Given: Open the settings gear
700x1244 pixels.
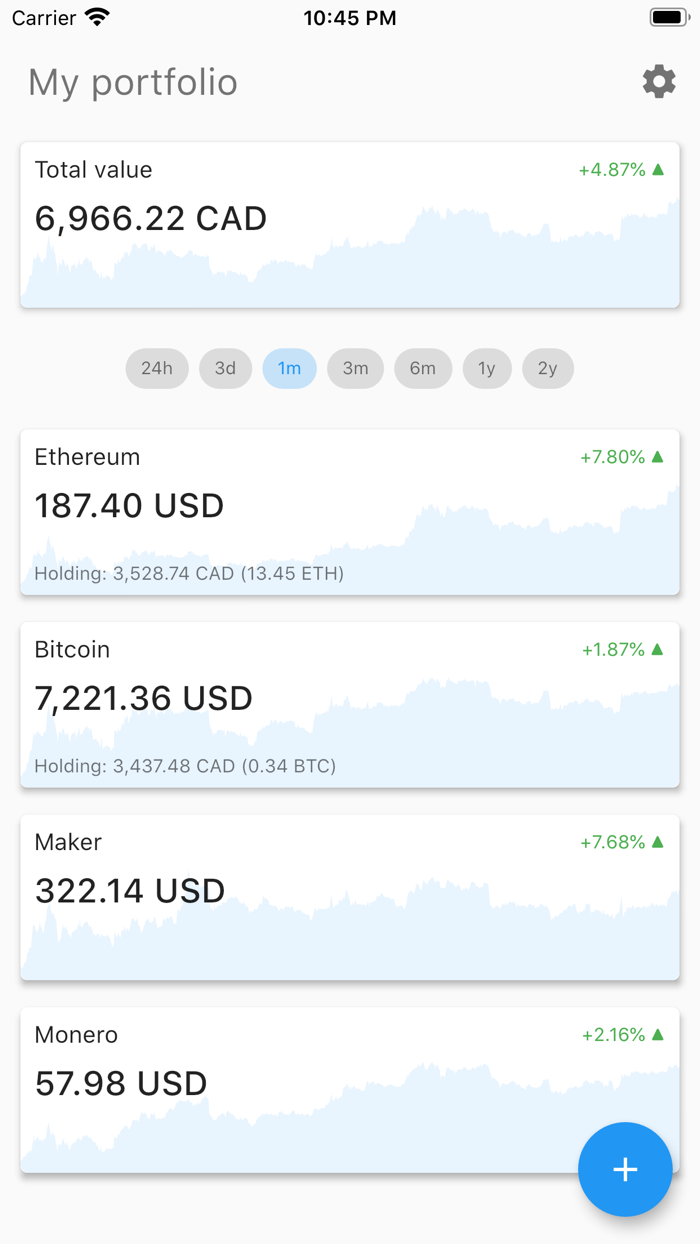Looking at the screenshot, I should click(658, 81).
